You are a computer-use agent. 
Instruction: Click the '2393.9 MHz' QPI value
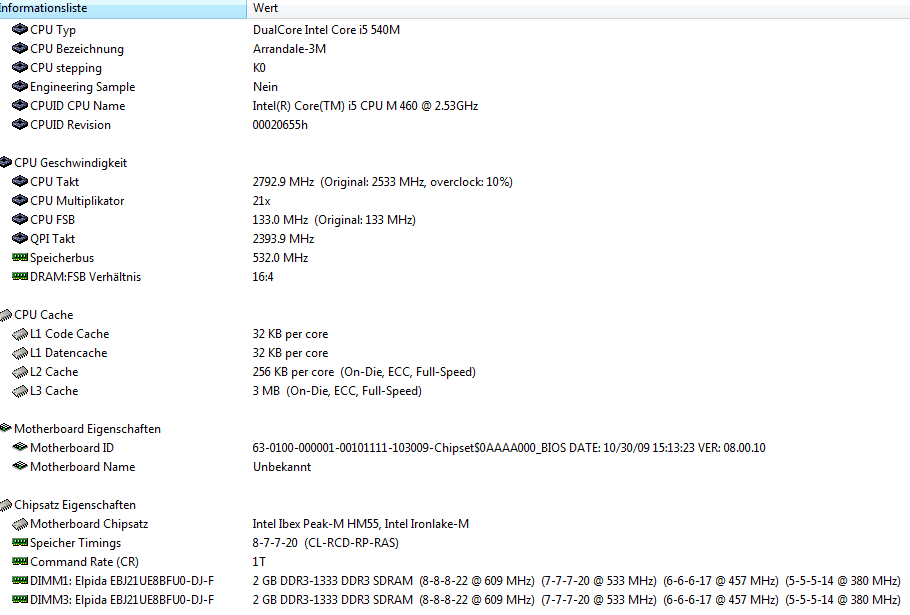coord(283,238)
